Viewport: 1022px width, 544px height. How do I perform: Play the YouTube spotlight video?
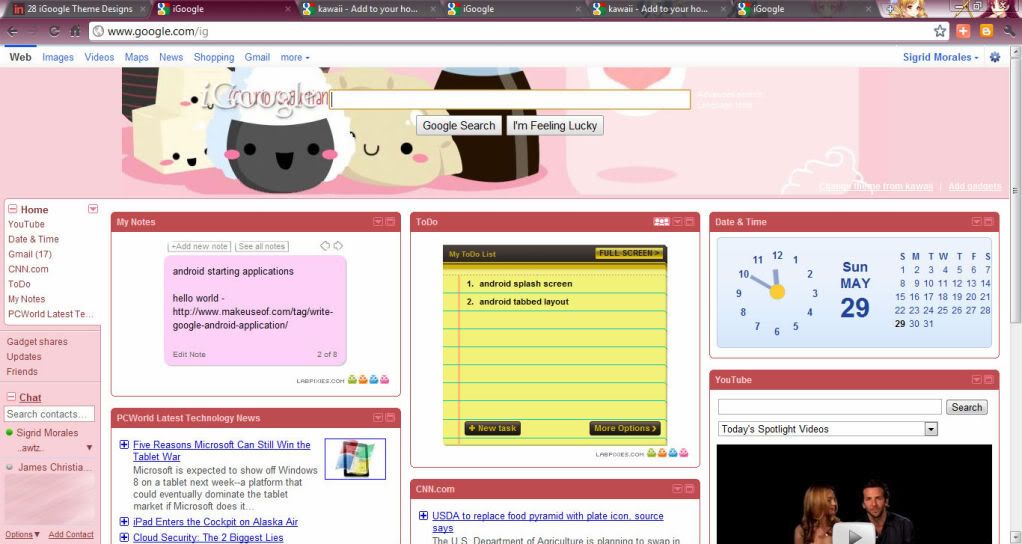click(854, 534)
